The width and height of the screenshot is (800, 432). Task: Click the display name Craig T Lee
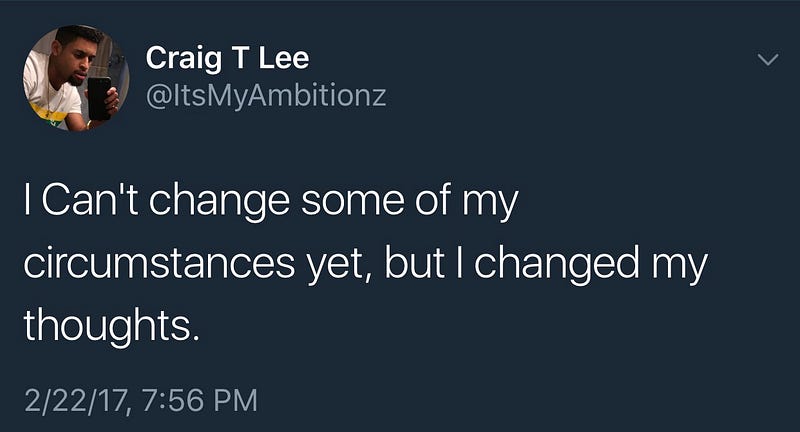click(227, 58)
